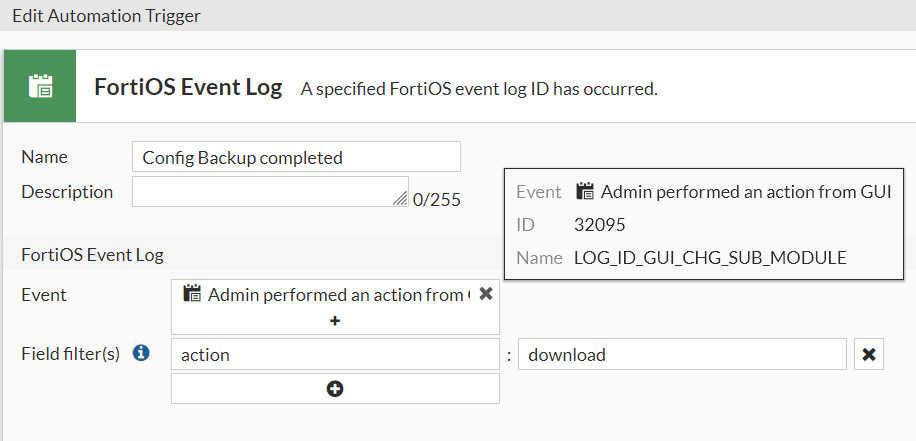Click the Edit Automation Trigger title

pyautogui.click(x=106, y=16)
